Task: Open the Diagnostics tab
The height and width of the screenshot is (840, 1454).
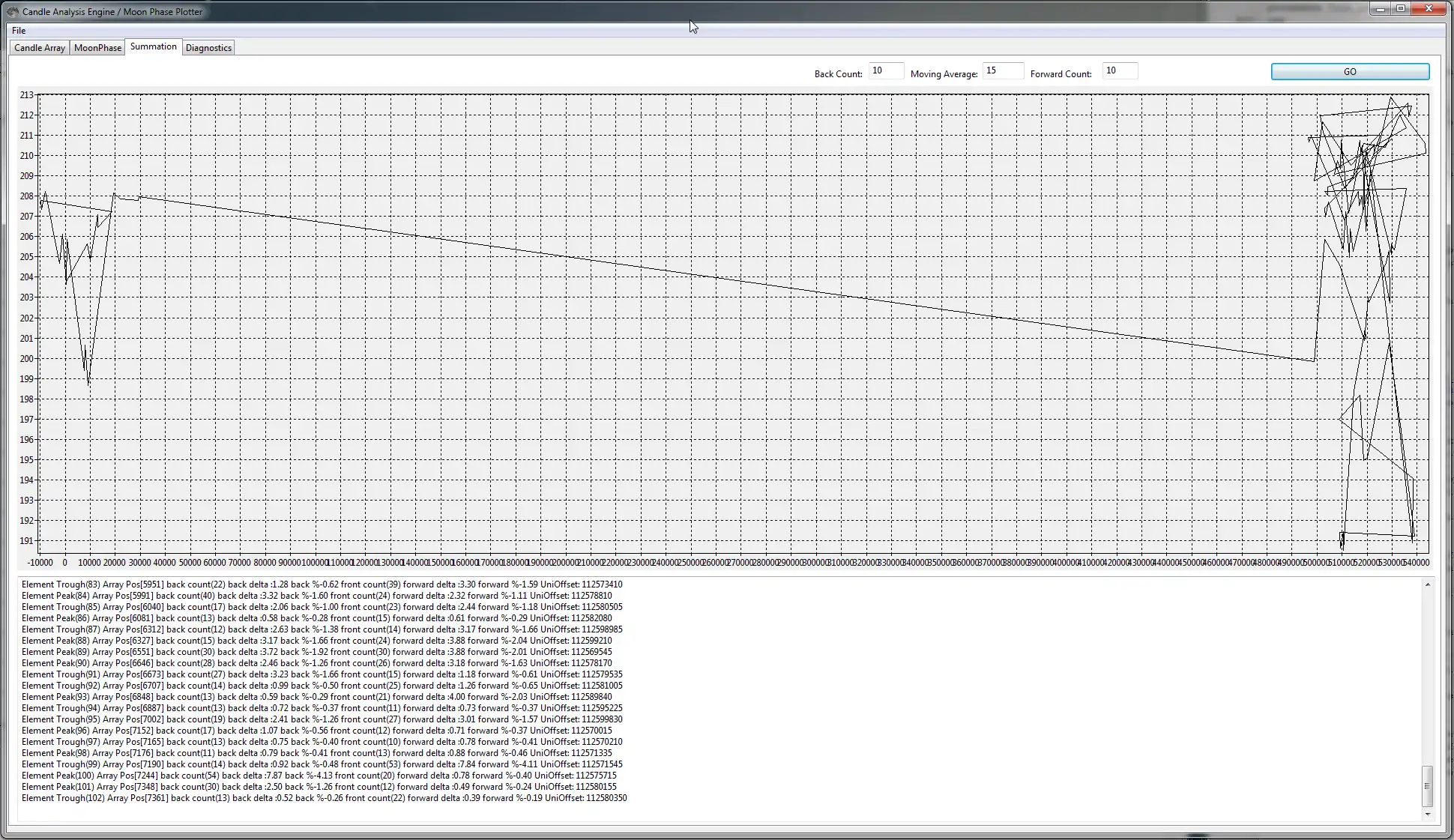Action: [x=207, y=47]
